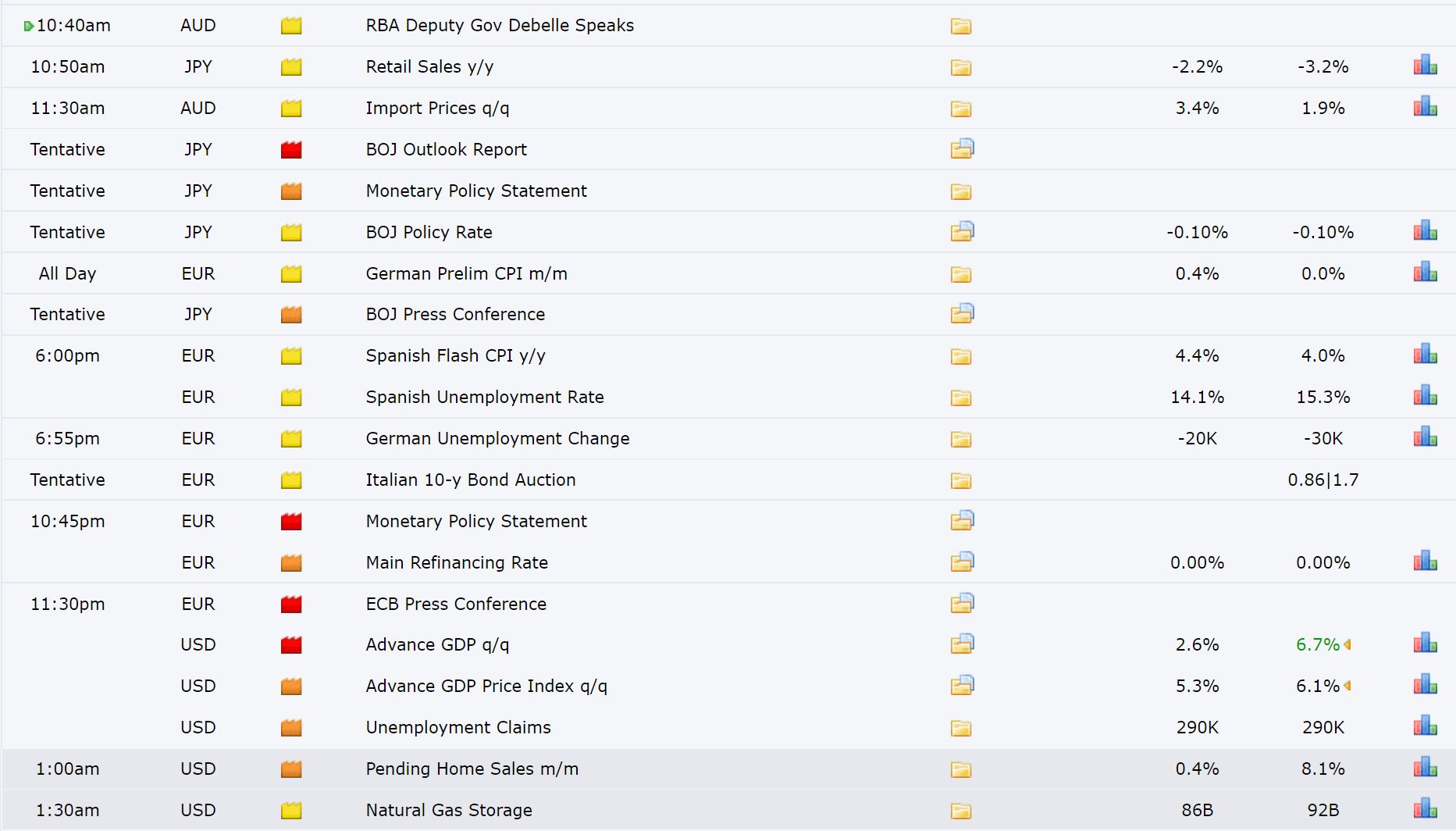Click orange impact icon for Unemployment Claims
The image size is (1456, 831).
291,727
